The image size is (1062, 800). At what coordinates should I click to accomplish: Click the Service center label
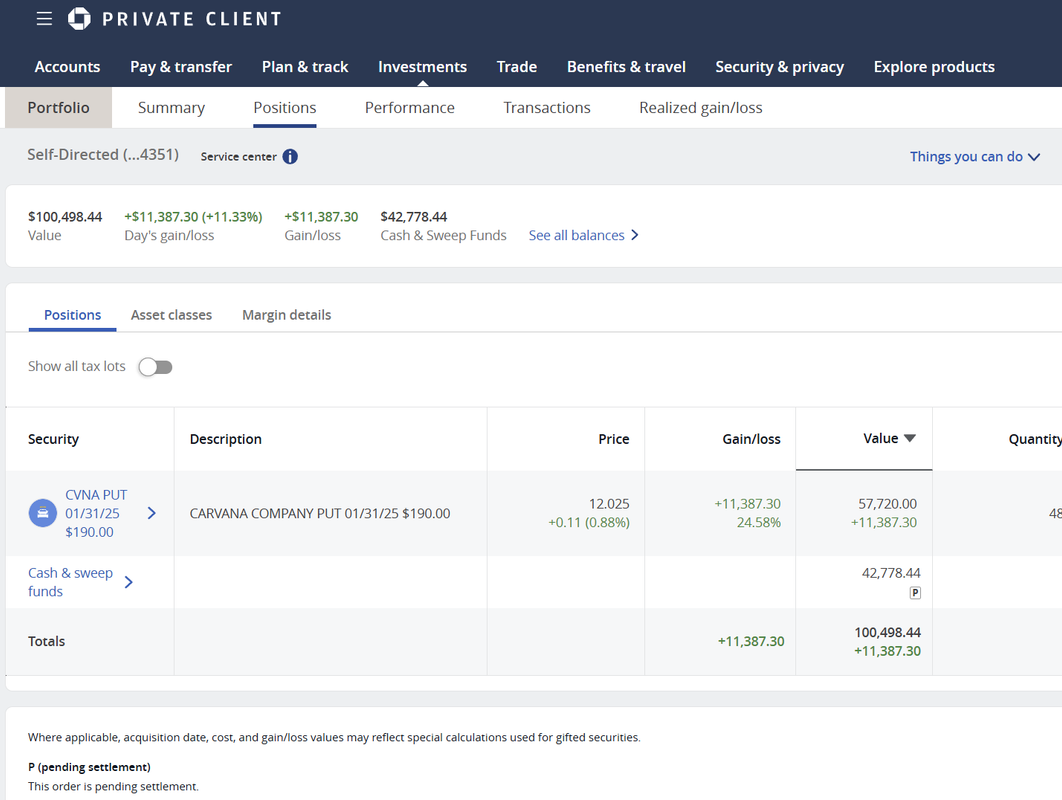point(238,156)
